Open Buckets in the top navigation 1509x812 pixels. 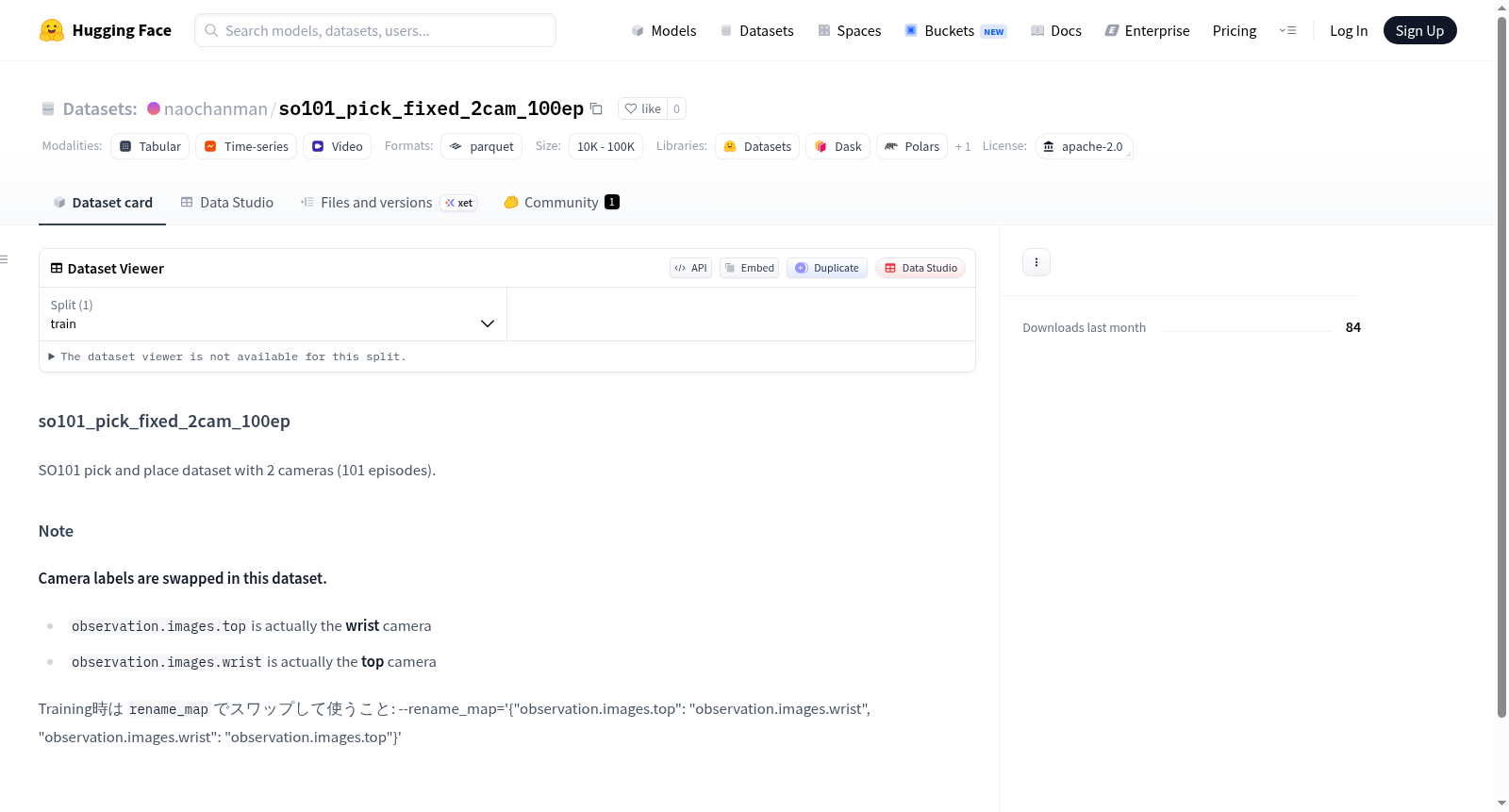click(x=955, y=30)
